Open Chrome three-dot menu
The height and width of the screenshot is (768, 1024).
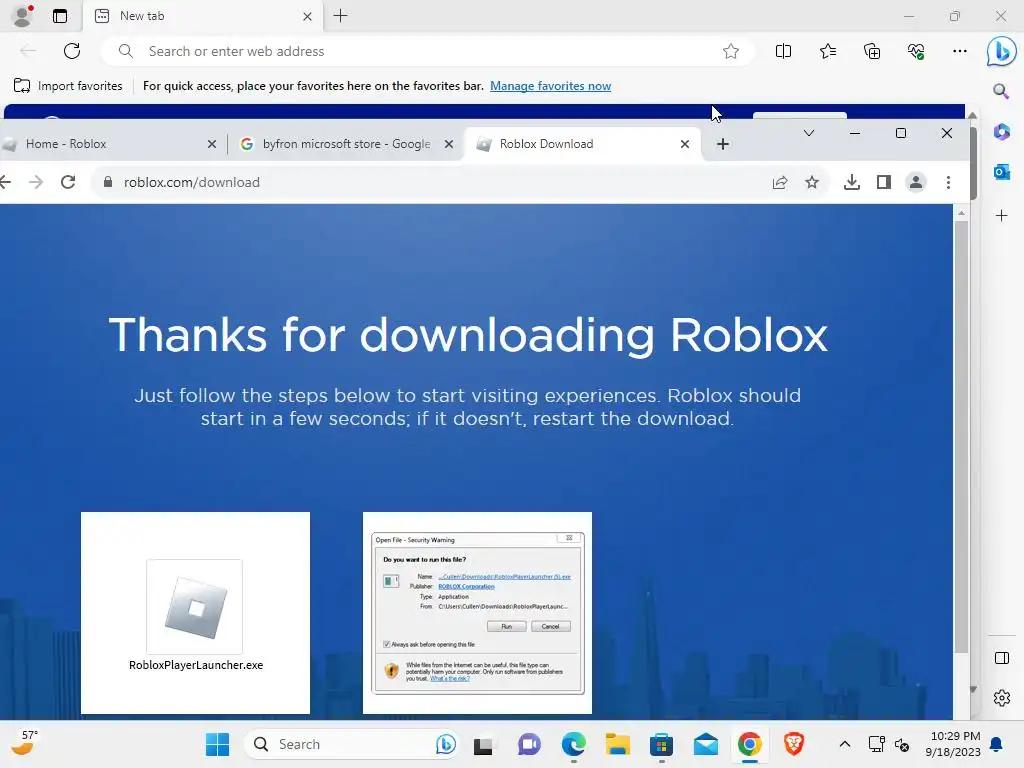[948, 182]
